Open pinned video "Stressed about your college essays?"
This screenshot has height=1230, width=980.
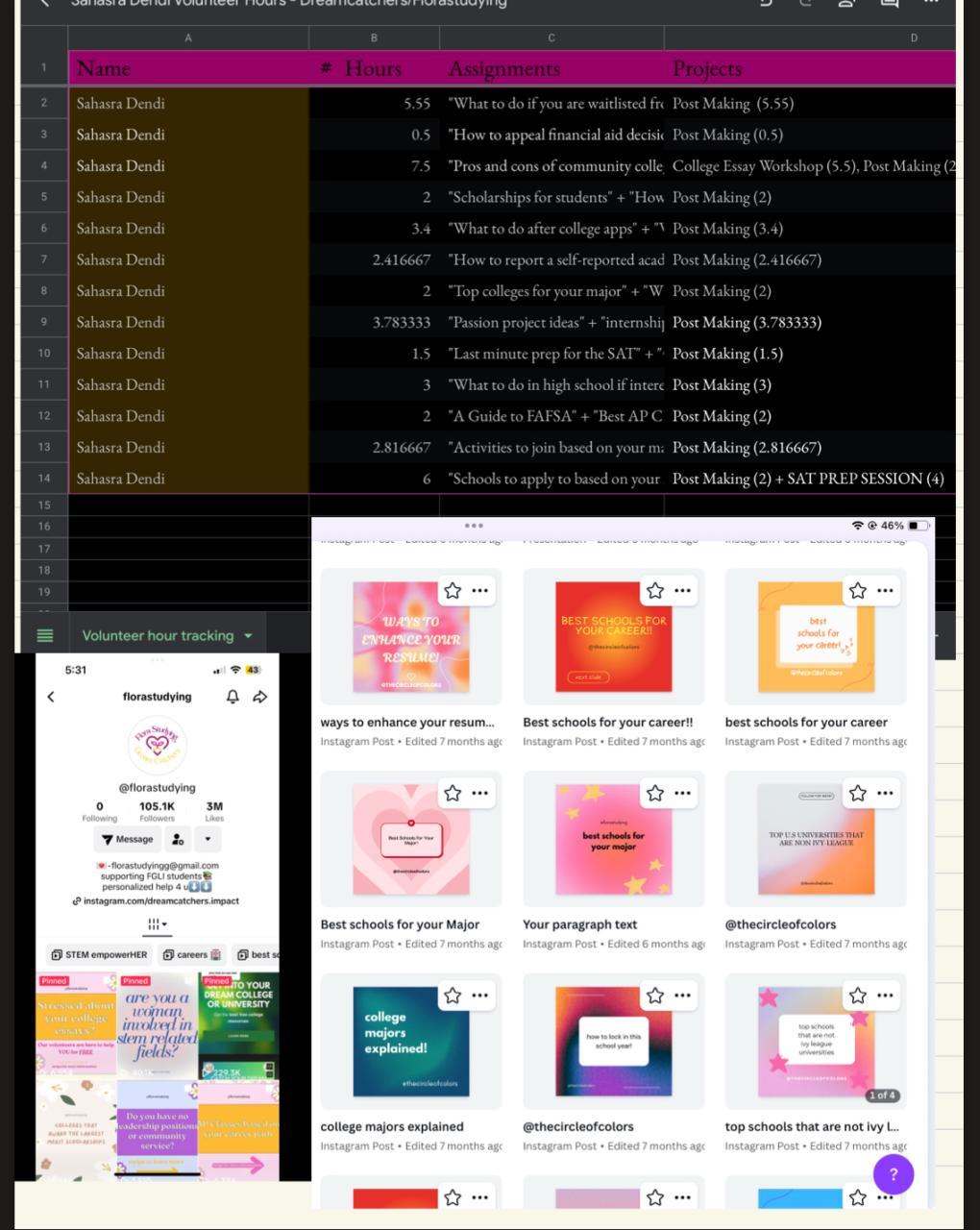point(76,1025)
